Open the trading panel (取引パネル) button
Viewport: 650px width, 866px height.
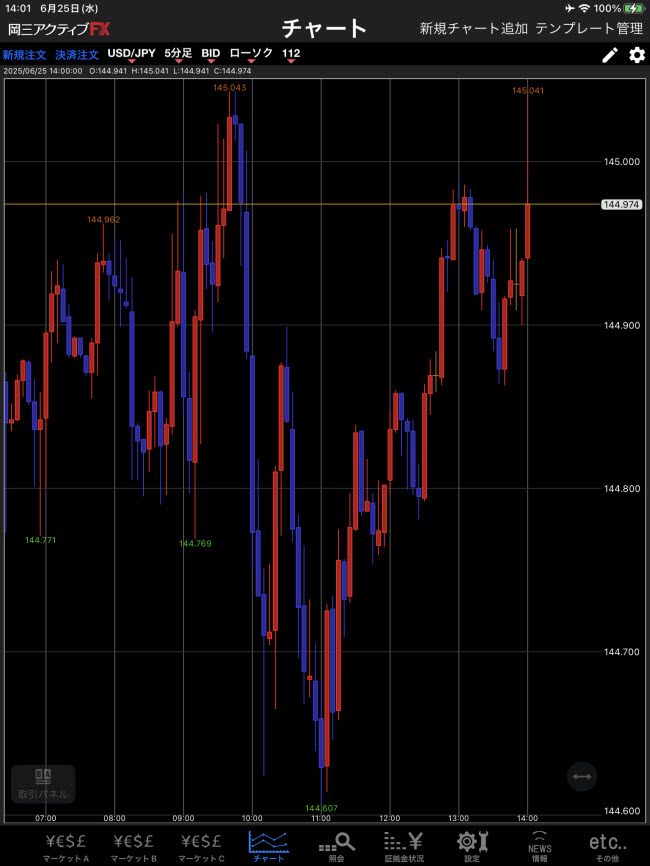[x=43, y=784]
